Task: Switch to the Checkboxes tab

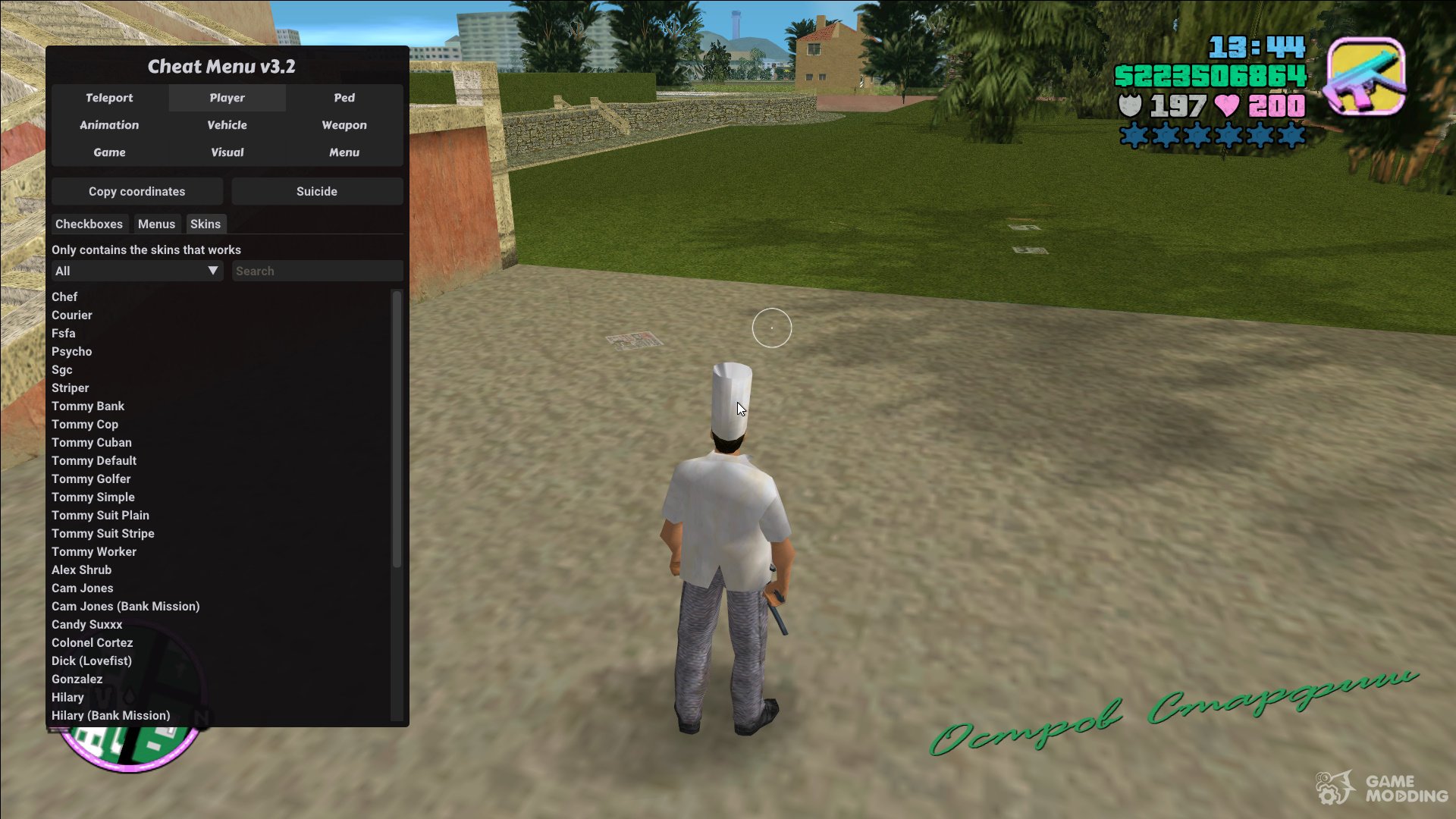Action: [89, 223]
